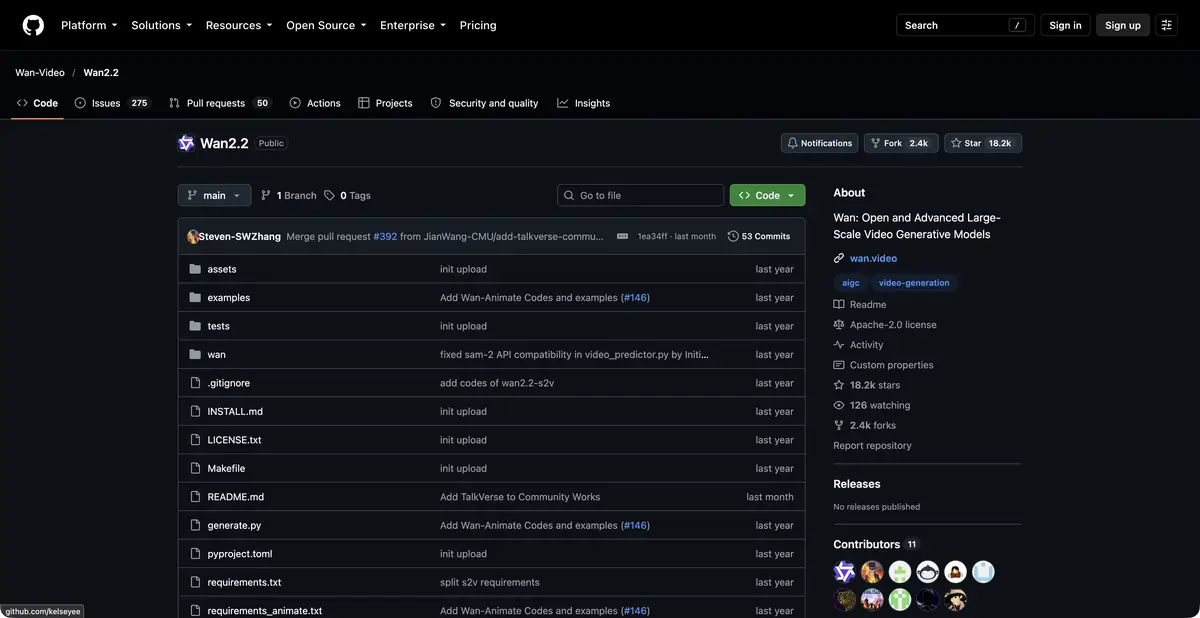Click the README.md file icon
The height and width of the screenshot is (618, 1200).
[x=195, y=497]
